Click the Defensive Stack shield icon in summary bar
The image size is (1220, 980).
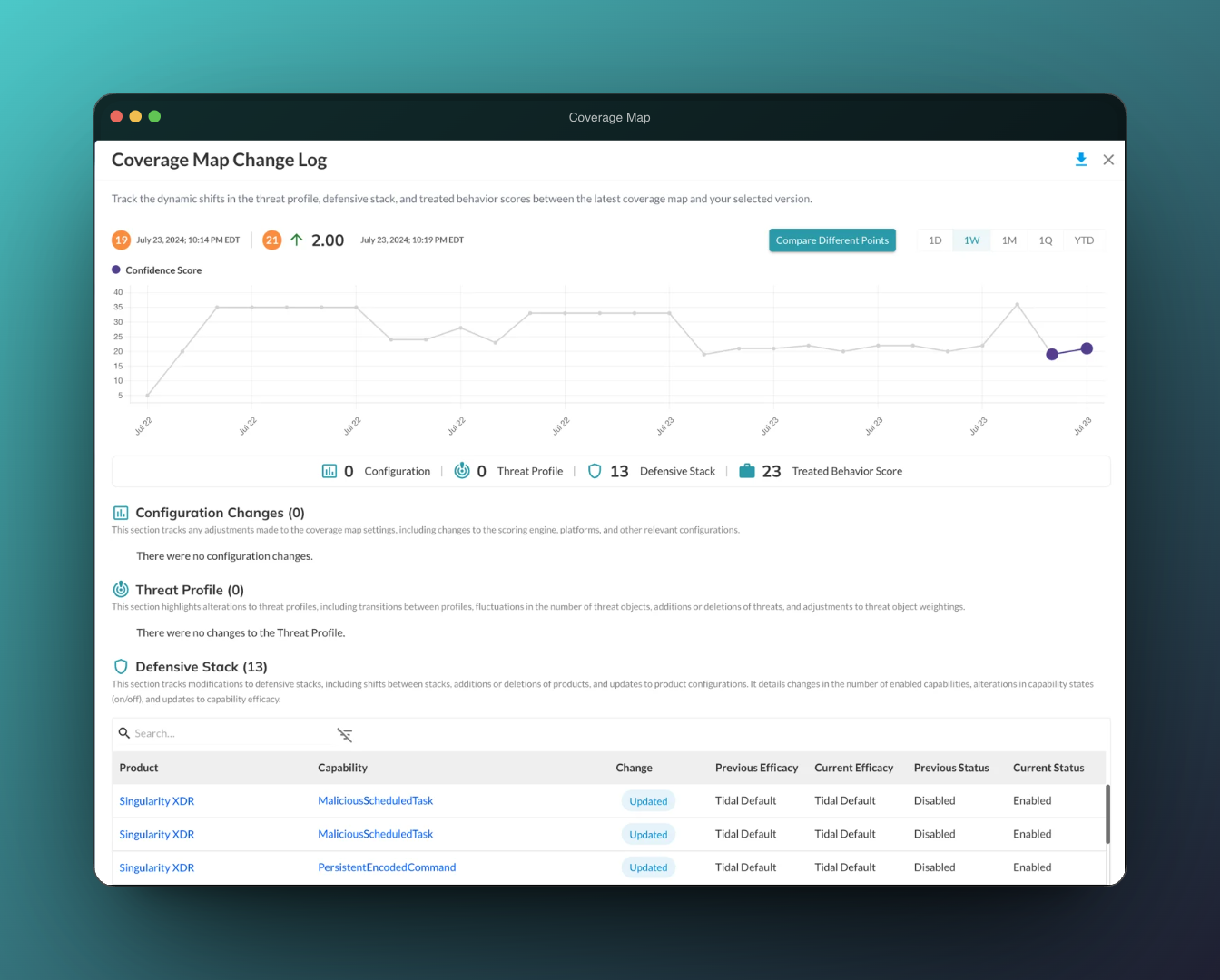coord(595,471)
